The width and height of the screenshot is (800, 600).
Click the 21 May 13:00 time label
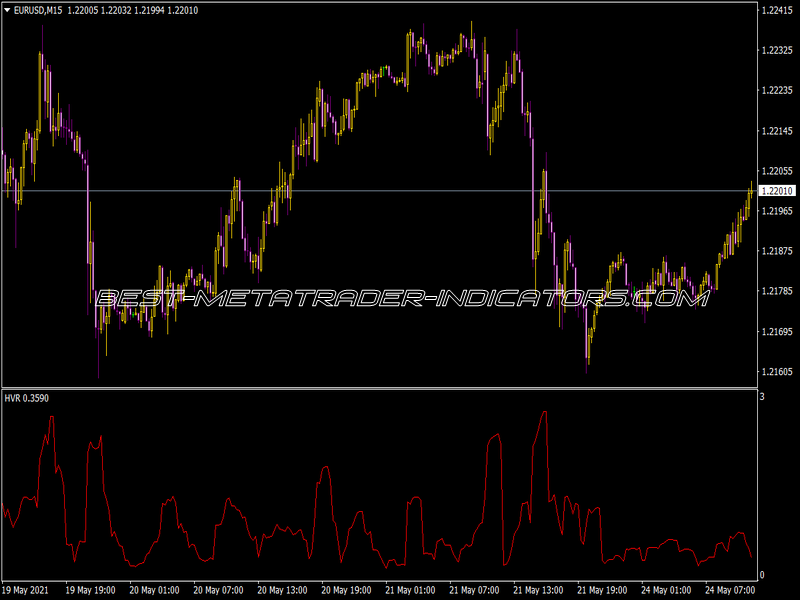coord(538,590)
